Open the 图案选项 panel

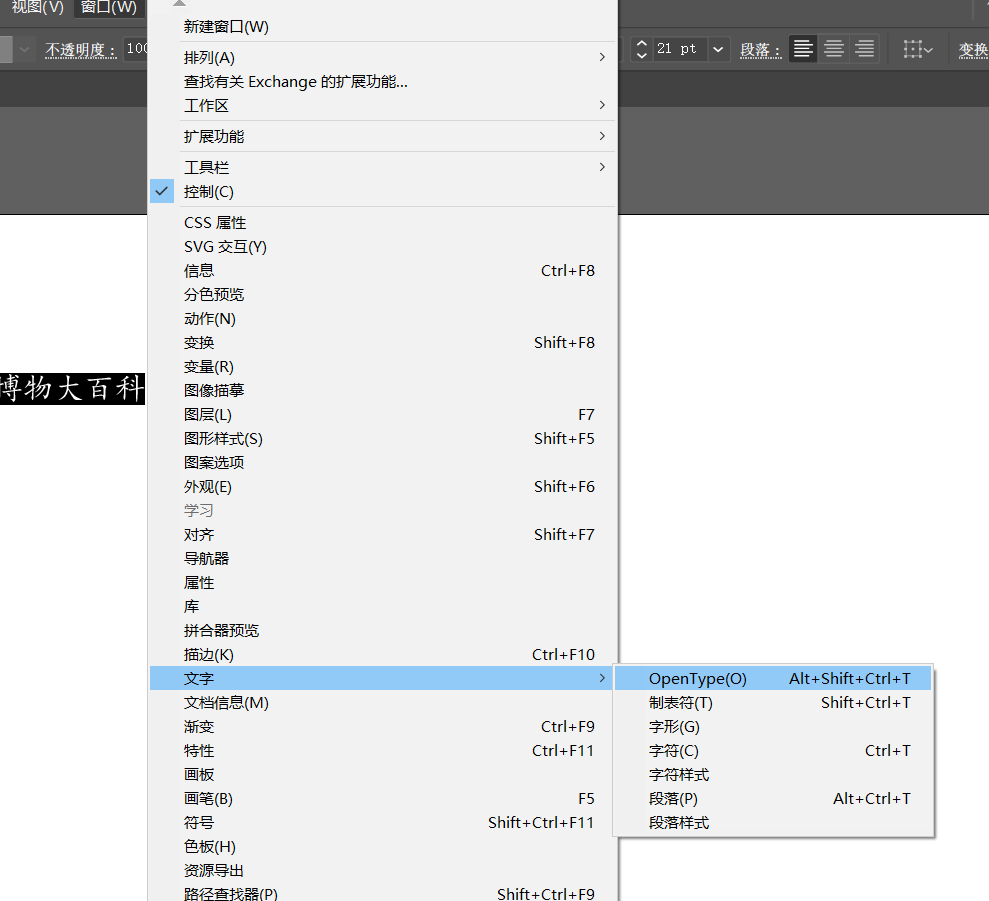382,462
